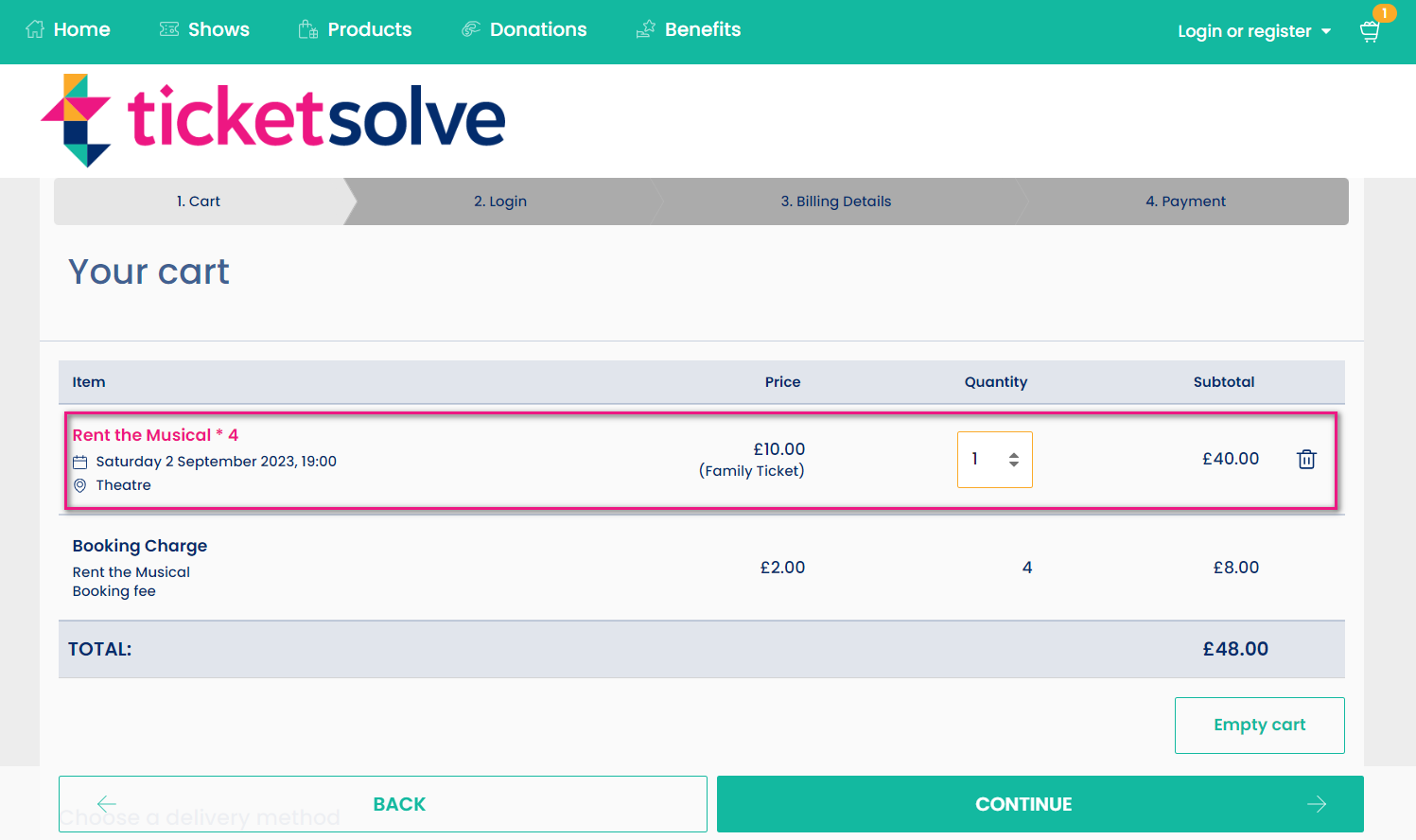Click the Ticketsolve logo

272,119
